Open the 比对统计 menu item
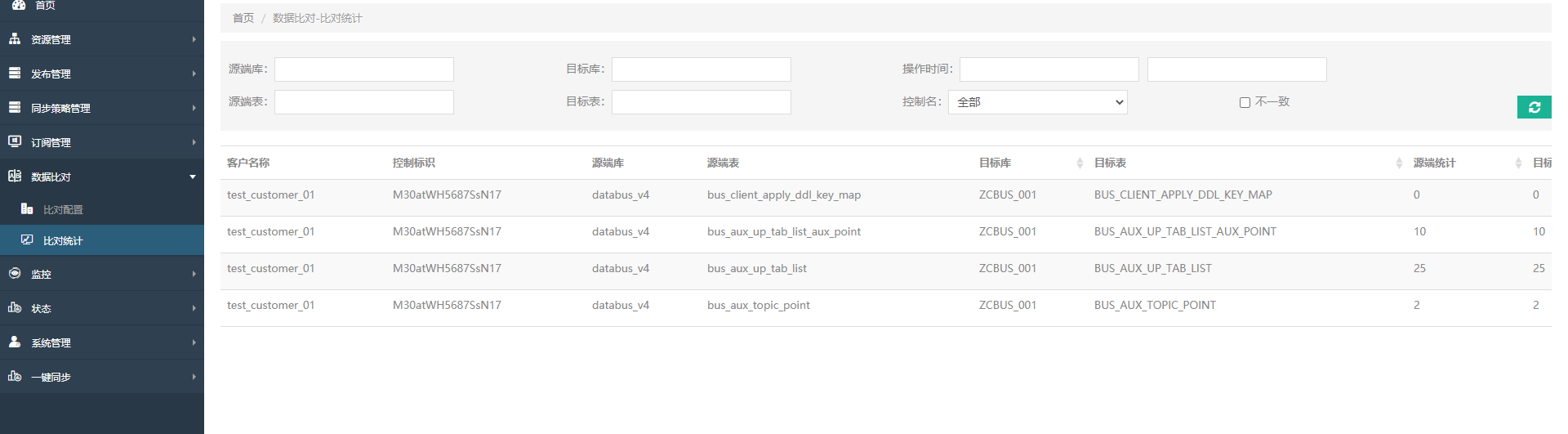1568x434 pixels. (x=63, y=241)
